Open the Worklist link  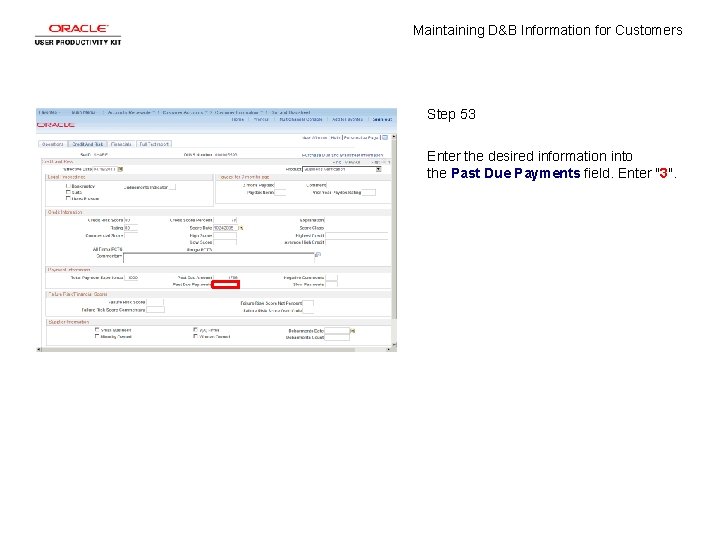[261, 119]
